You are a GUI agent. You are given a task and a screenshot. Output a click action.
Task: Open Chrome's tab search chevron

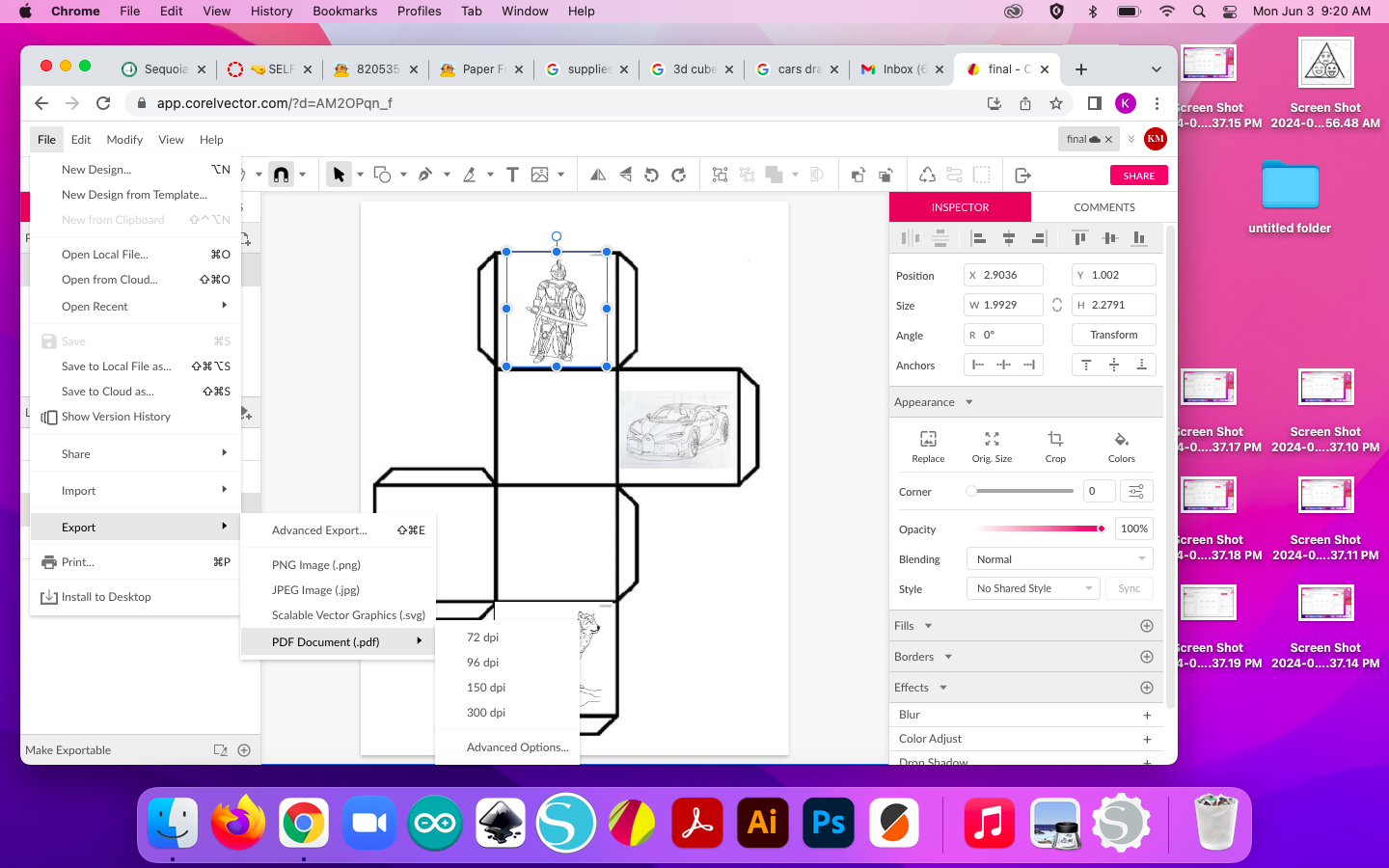(1156, 69)
